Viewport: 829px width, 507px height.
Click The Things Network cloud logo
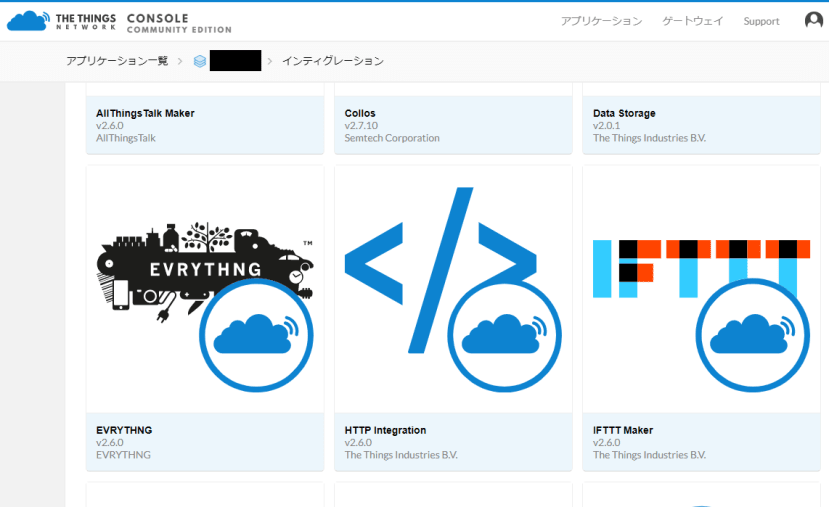(x=28, y=21)
